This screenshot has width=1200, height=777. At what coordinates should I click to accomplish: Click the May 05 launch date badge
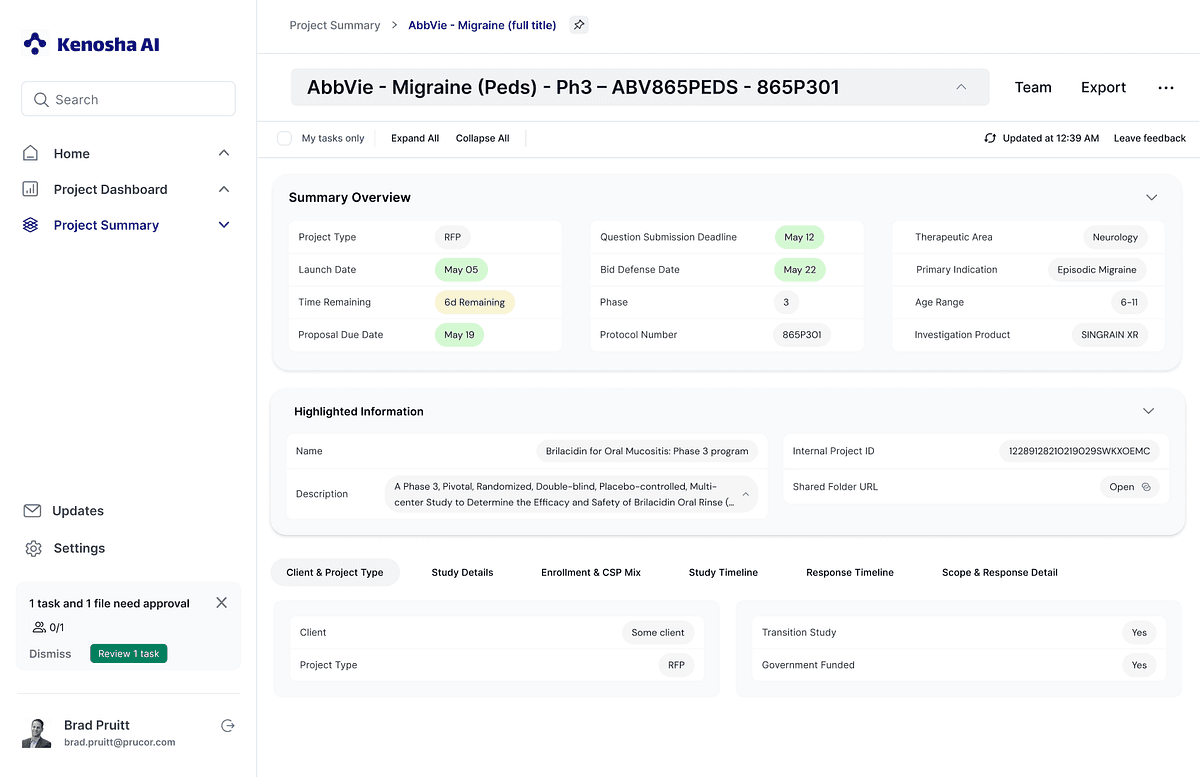pos(461,270)
